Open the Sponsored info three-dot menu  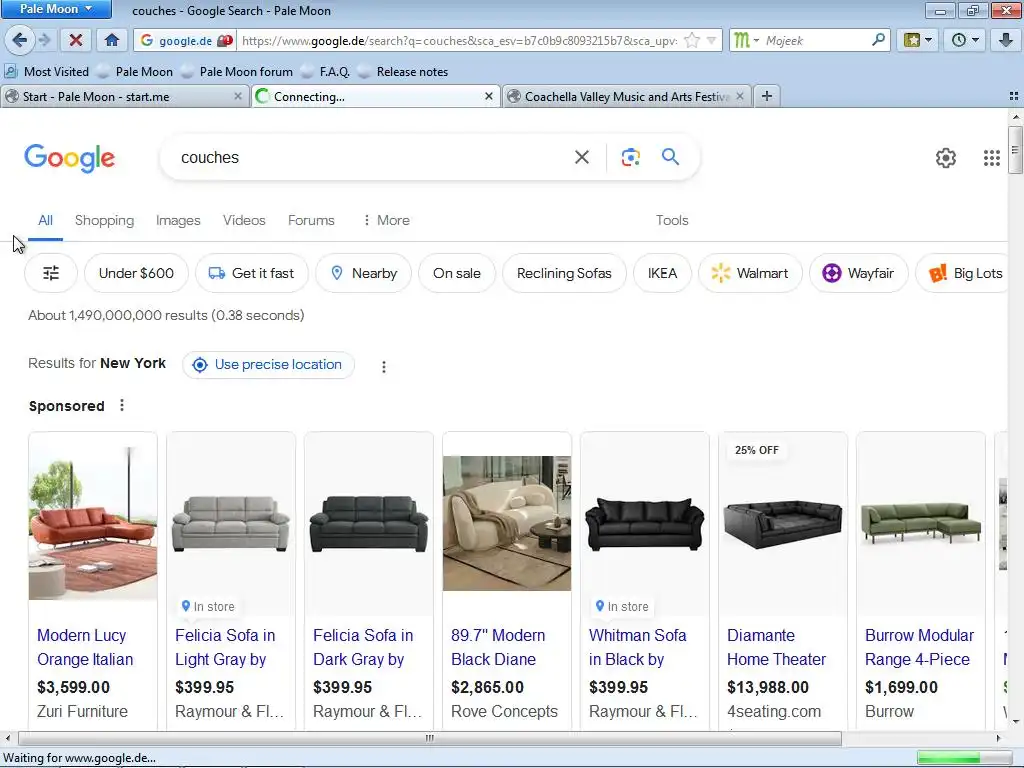pyautogui.click(x=121, y=406)
